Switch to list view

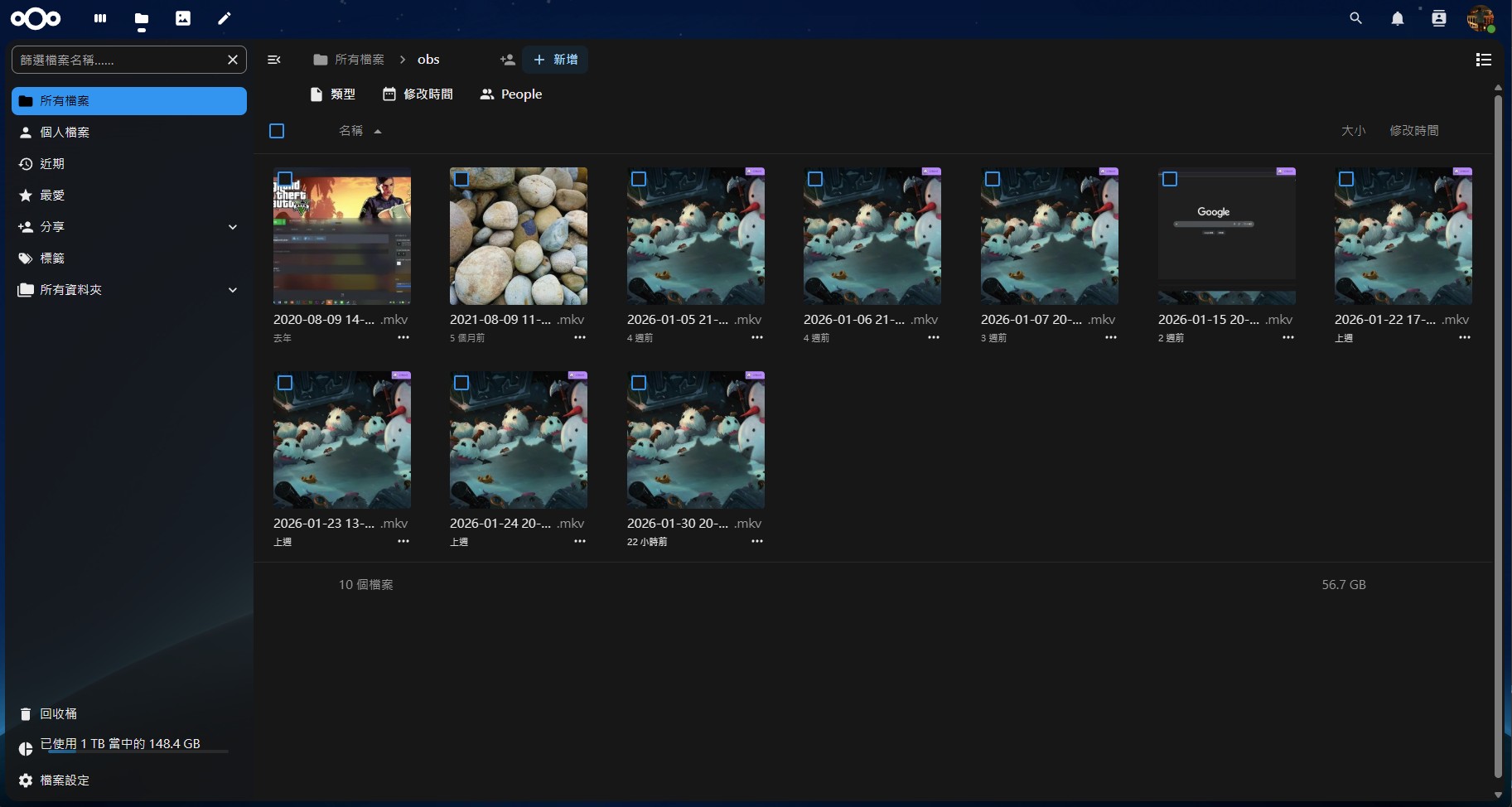click(1484, 60)
